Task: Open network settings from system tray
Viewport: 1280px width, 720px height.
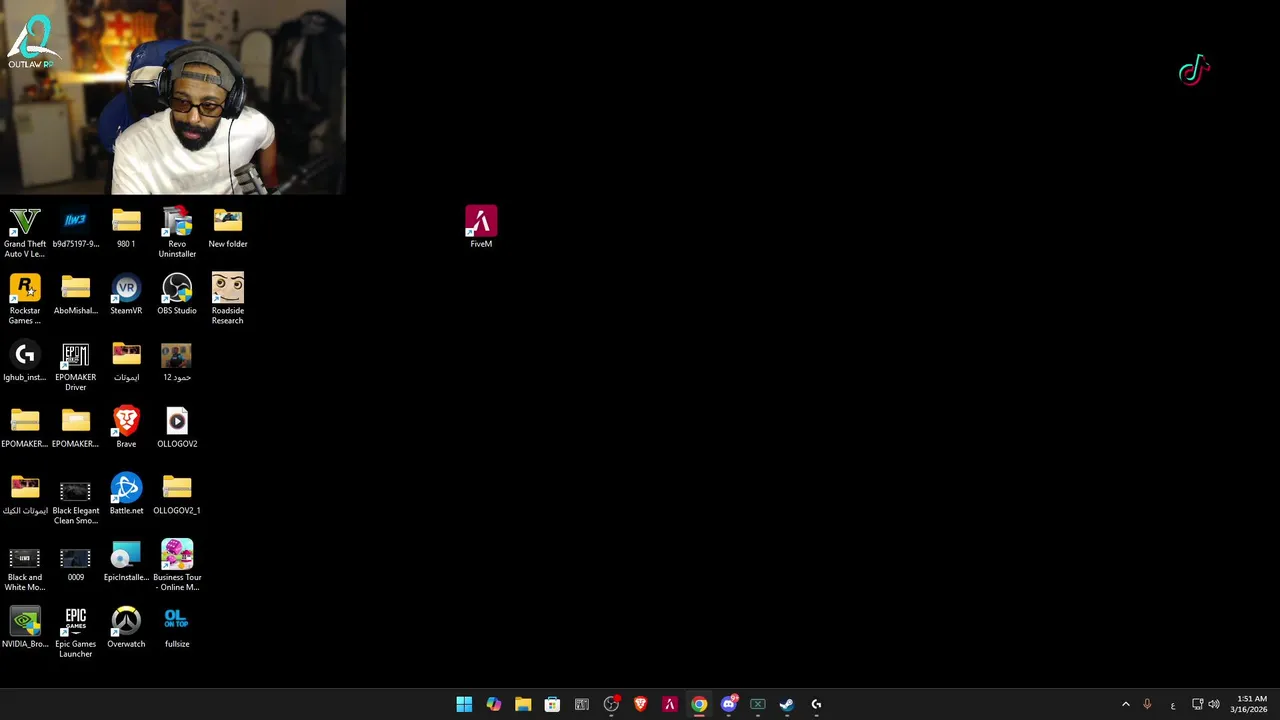Action: [1198, 704]
